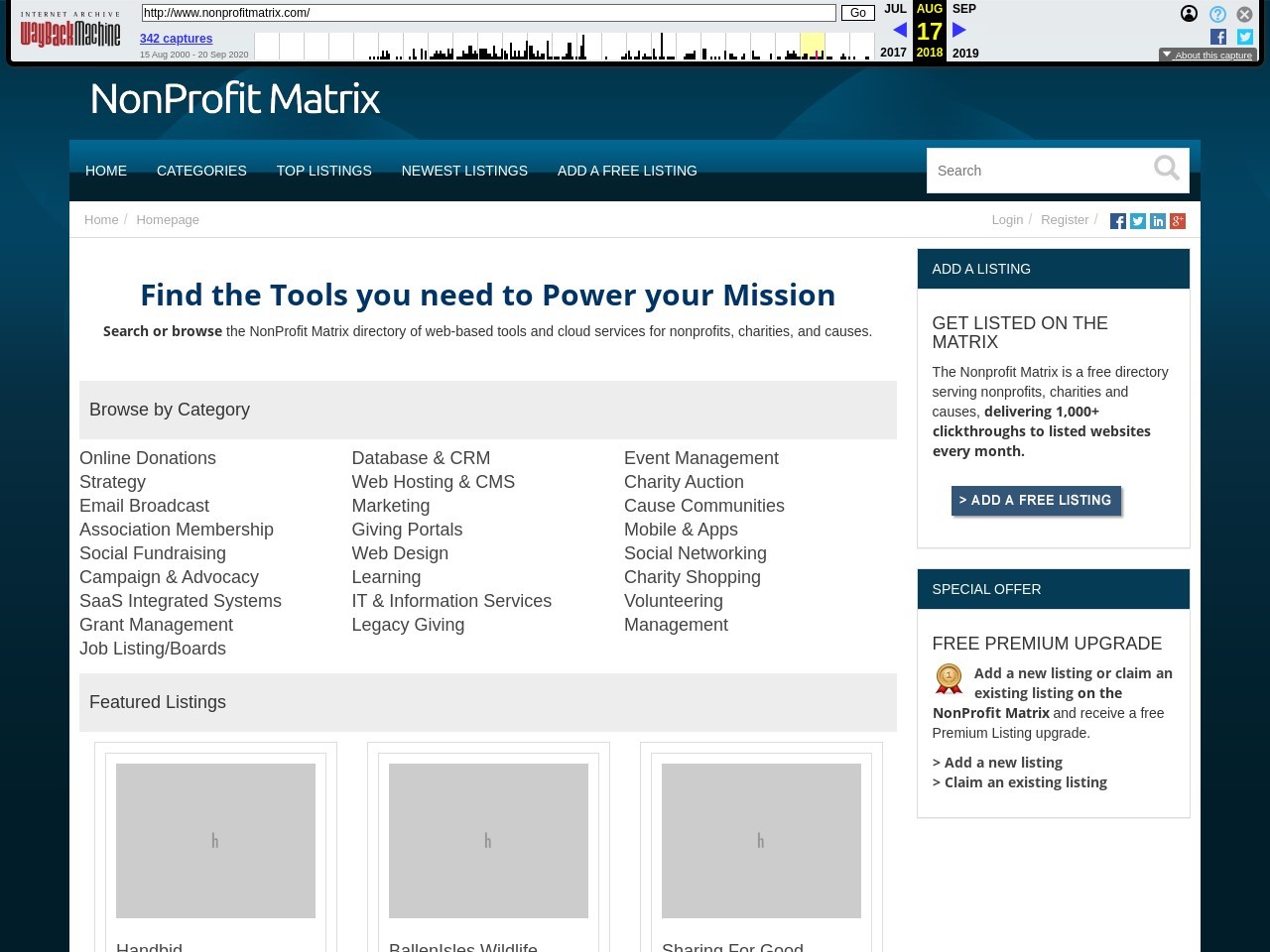Open the Google Plus icon in the breadcrumb bar

click(1178, 221)
